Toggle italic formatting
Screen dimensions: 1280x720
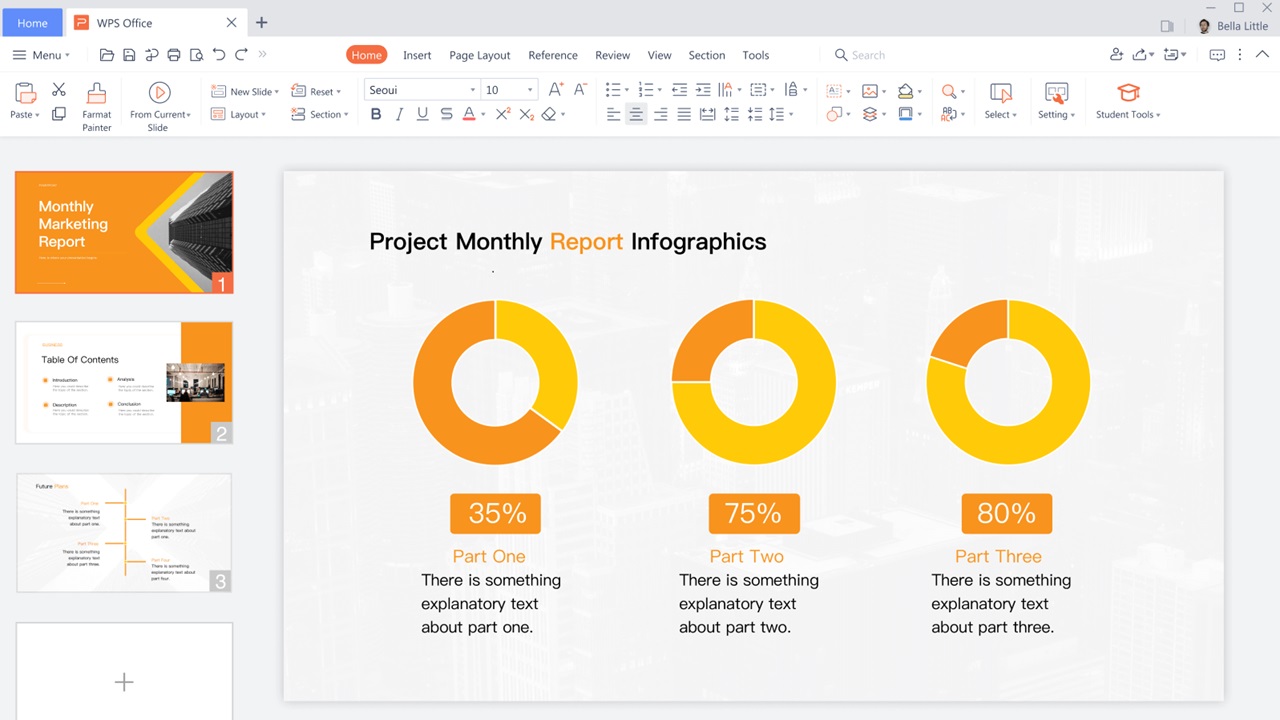[x=399, y=114]
